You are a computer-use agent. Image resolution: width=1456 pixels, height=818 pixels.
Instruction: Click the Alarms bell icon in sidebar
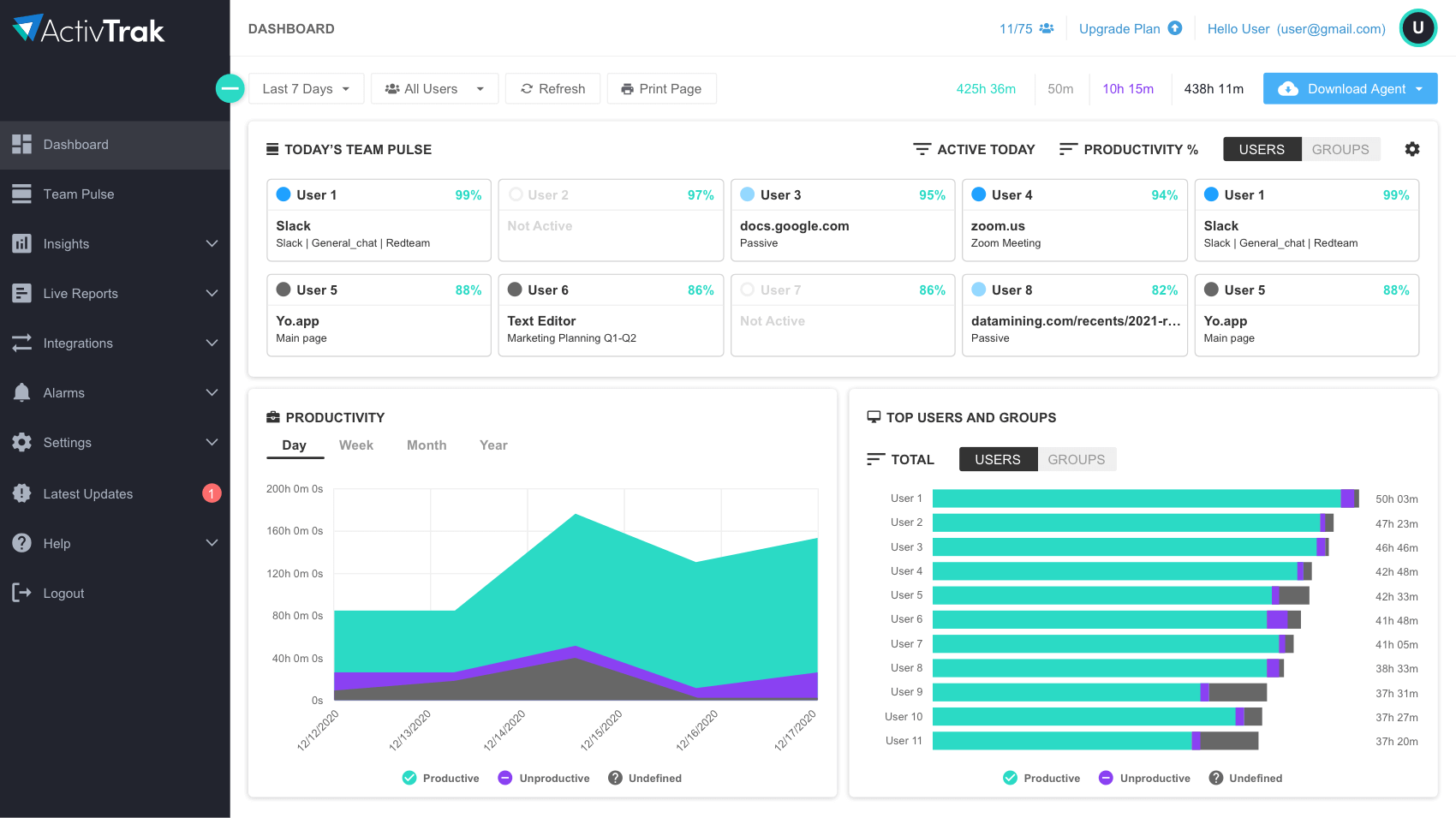click(21, 392)
